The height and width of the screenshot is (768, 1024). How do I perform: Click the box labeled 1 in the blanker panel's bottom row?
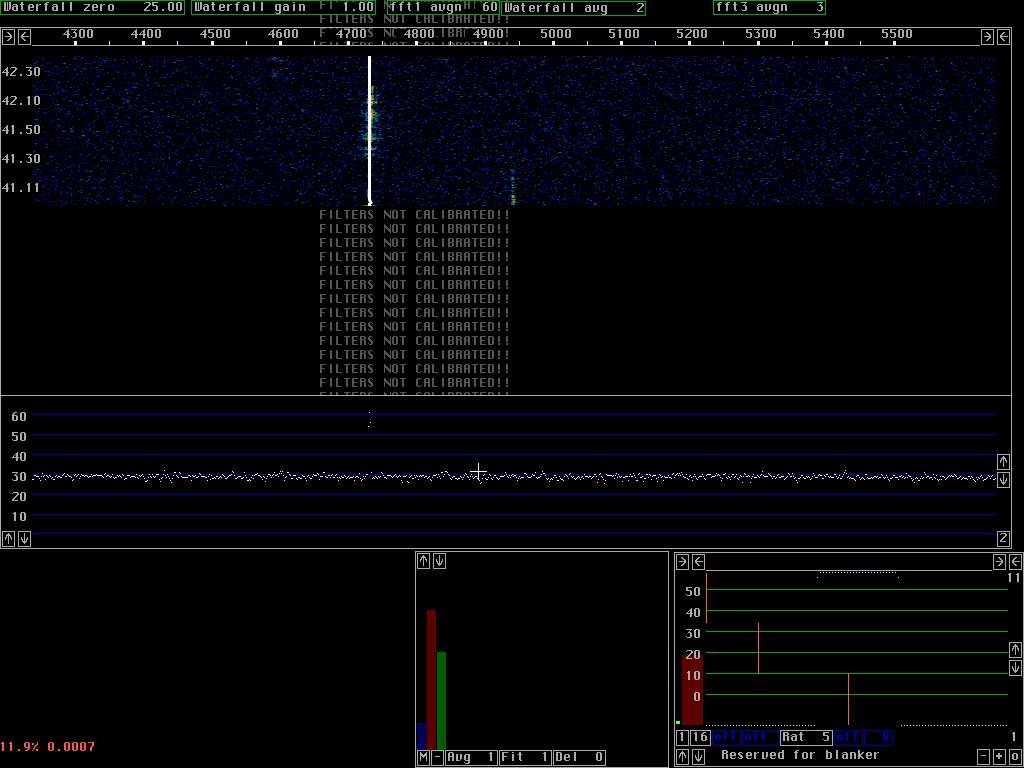[682, 737]
